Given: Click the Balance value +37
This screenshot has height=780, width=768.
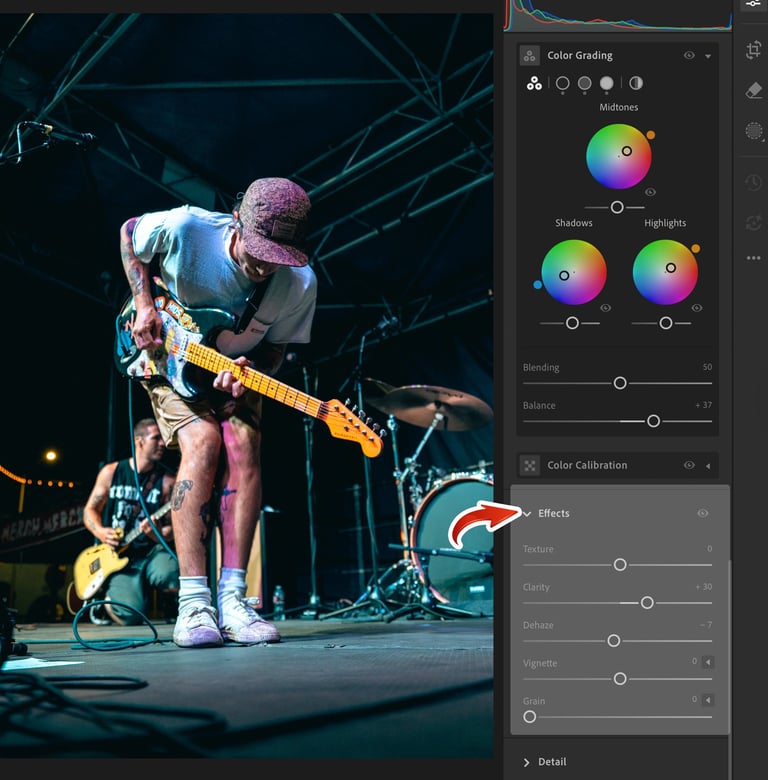Looking at the screenshot, I should point(703,405).
